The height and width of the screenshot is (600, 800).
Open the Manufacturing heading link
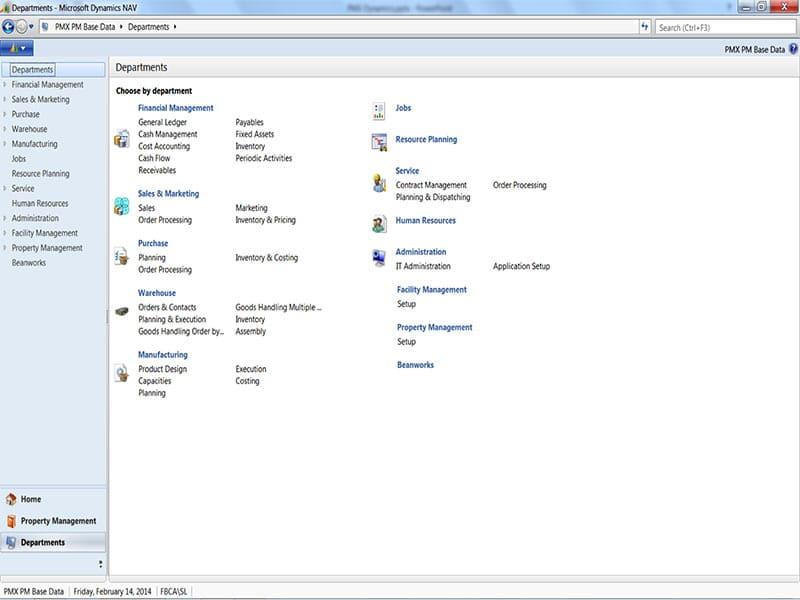tap(163, 355)
